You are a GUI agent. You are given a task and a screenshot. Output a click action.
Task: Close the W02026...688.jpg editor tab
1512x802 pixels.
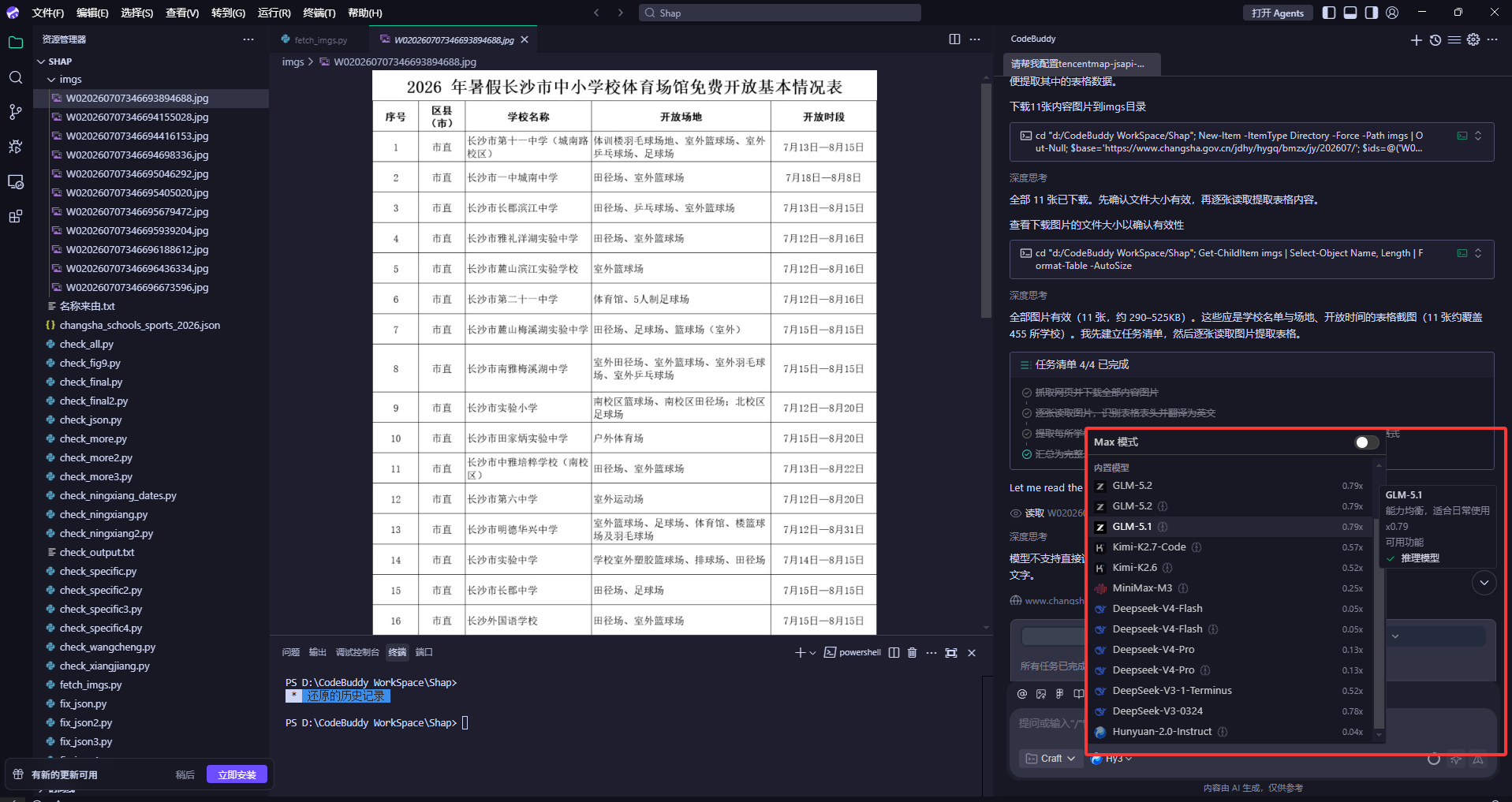point(525,39)
